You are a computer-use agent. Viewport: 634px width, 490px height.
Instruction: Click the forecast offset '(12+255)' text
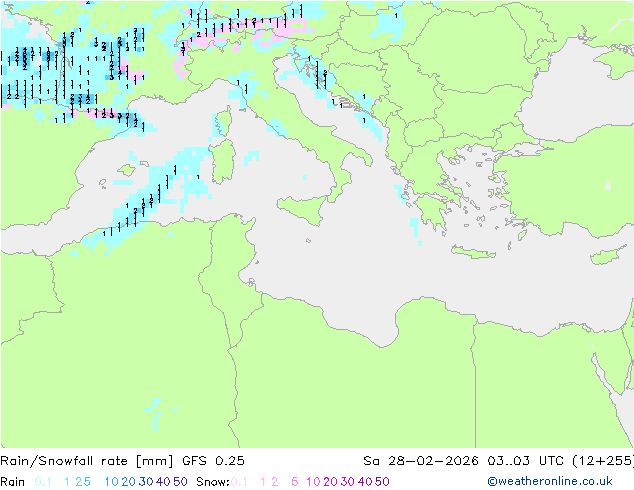coord(603,461)
